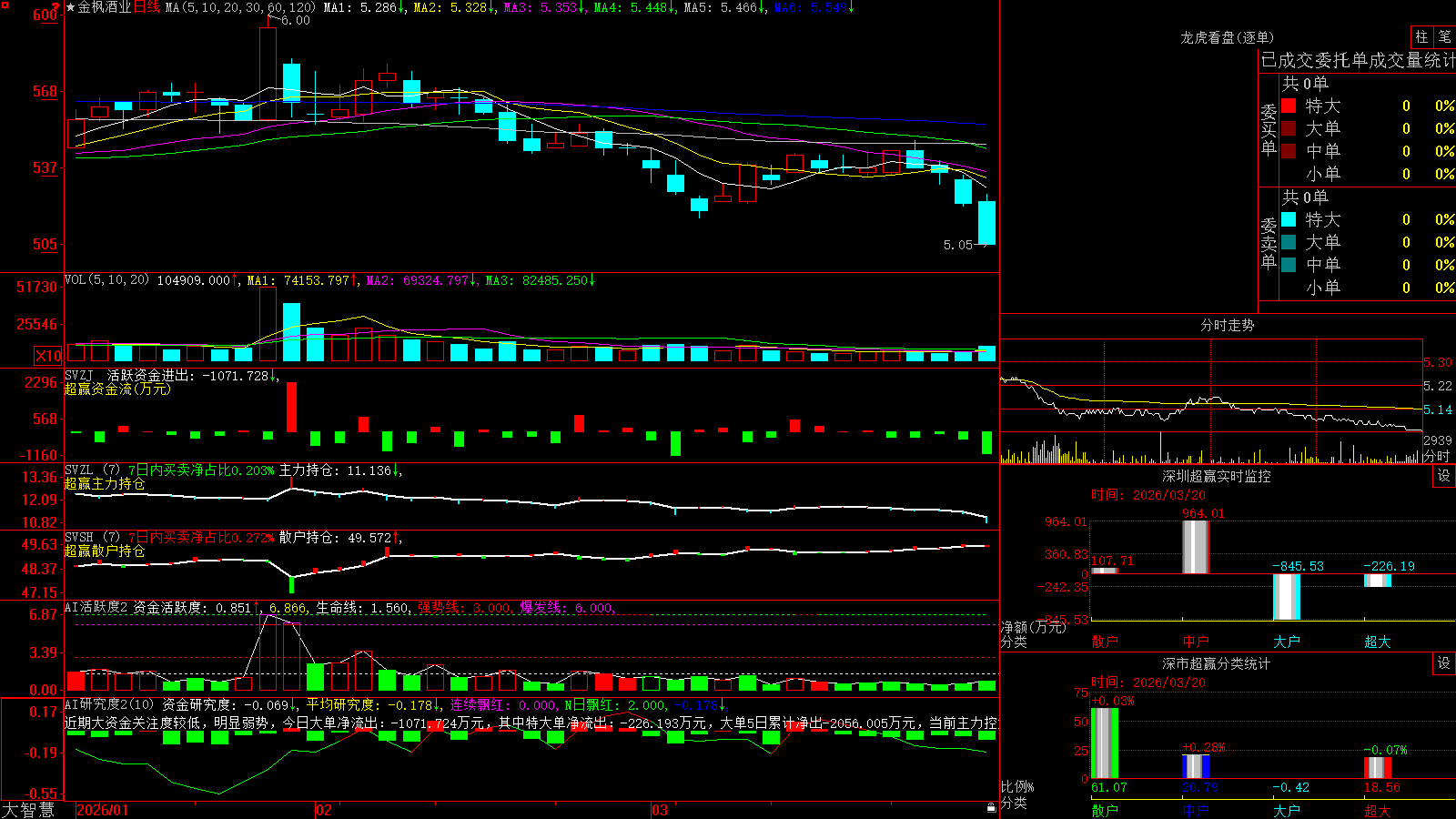Click the 散户持仓: 49.572 readout
The width and height of the screenshot is (1456, 819).
click(339, 538)
